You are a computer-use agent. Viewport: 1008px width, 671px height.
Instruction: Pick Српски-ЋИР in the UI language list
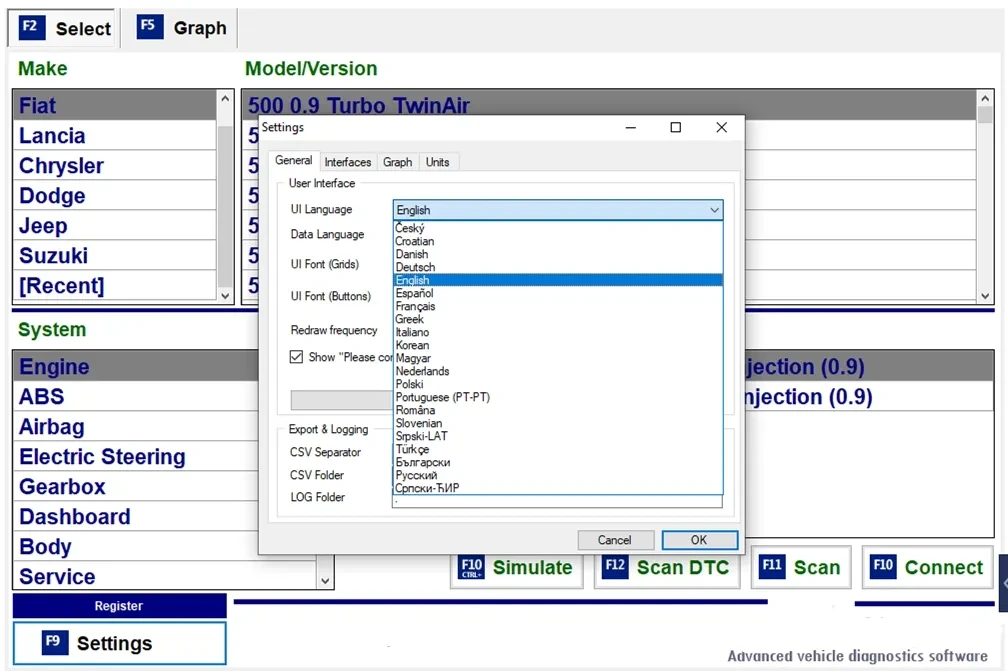click(557, 488)
